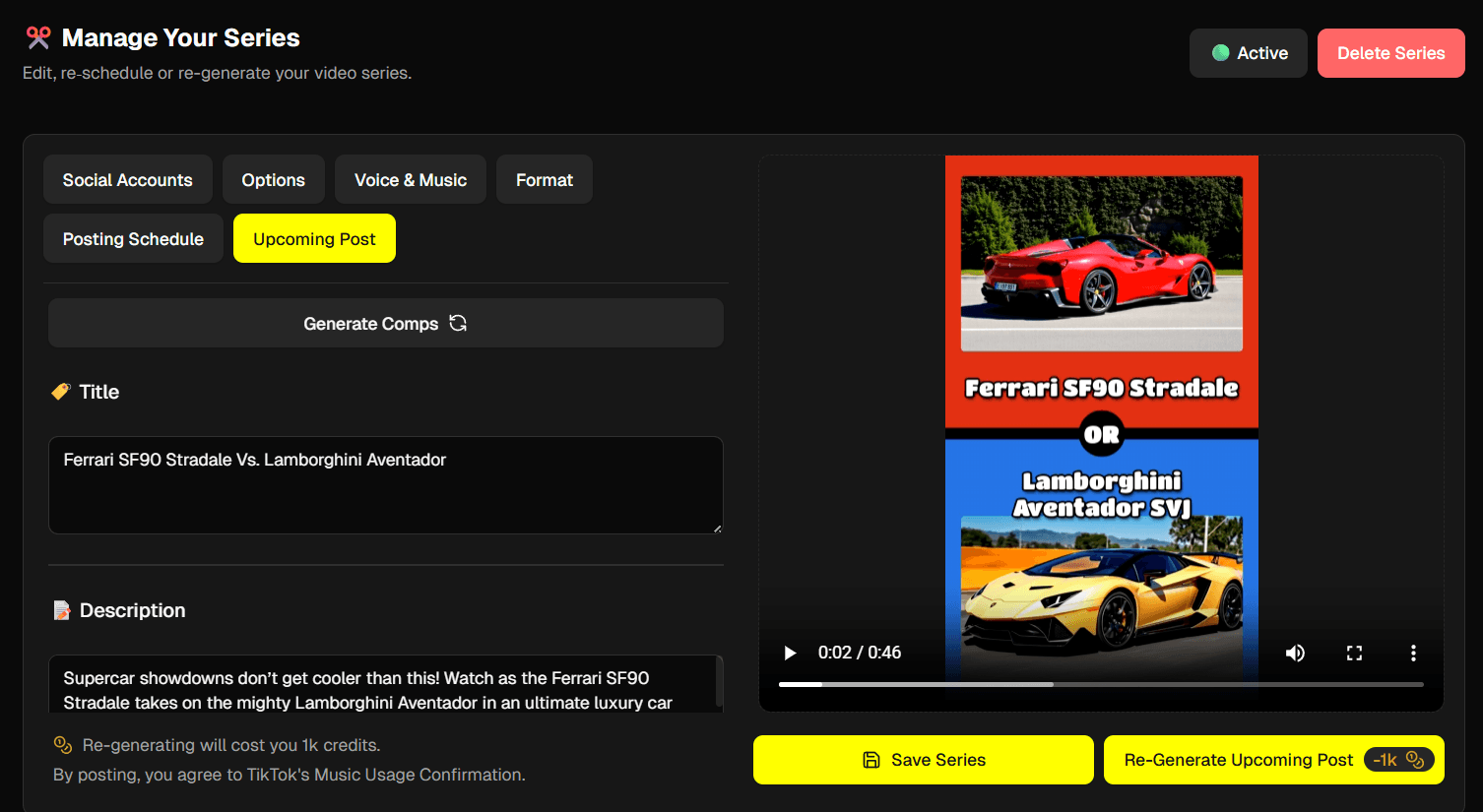Screen dimensions: 1483x812
Task: Open the video three-dot options menu
Action: [1413, 653]
